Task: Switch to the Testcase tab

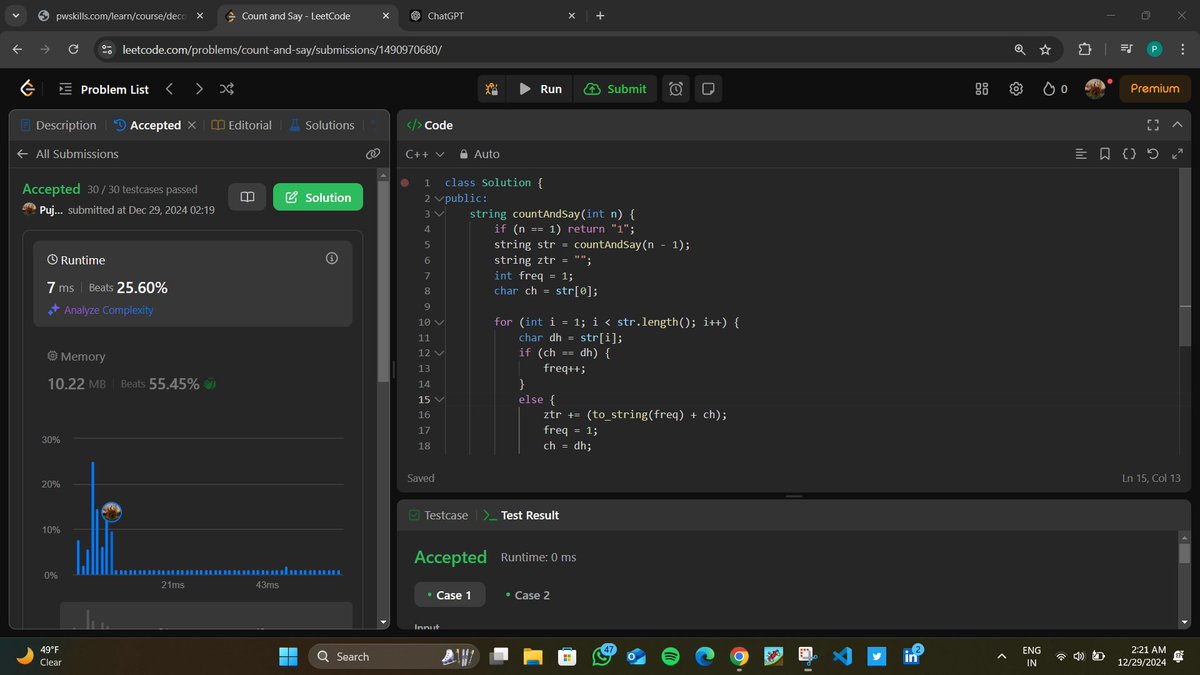Action: [x=438, y=515]
